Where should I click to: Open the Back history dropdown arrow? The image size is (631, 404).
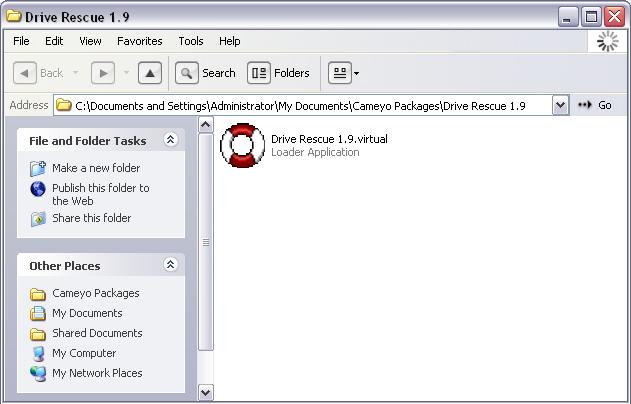(x=75, y=73)
